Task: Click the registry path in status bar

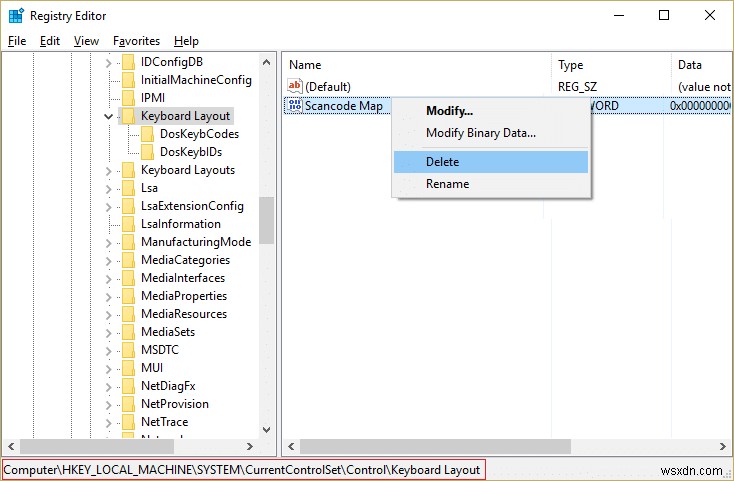Action: (x=242, y=470)
